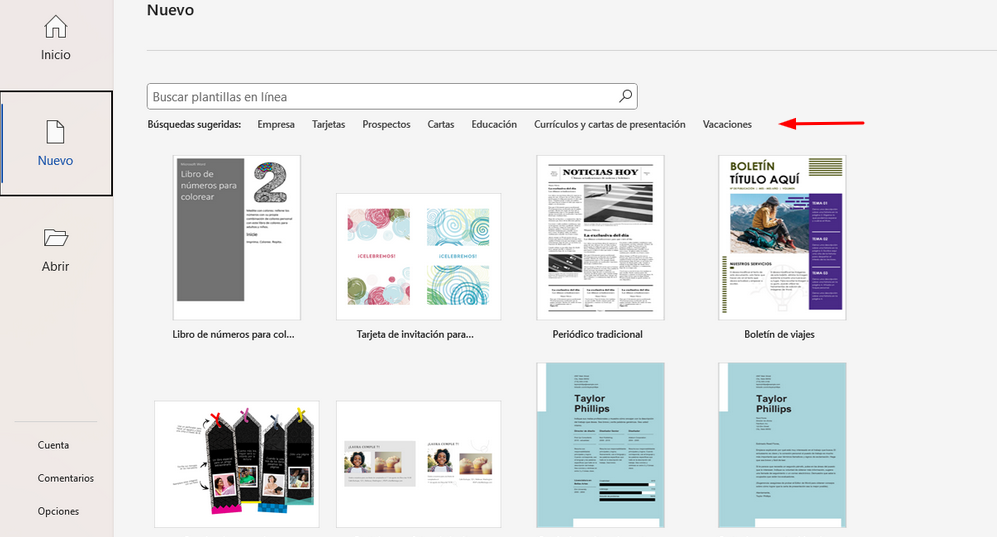Click the Boletín de viajes caption
The width and height of the screenshot is (997, 537).
pos(780,334)
